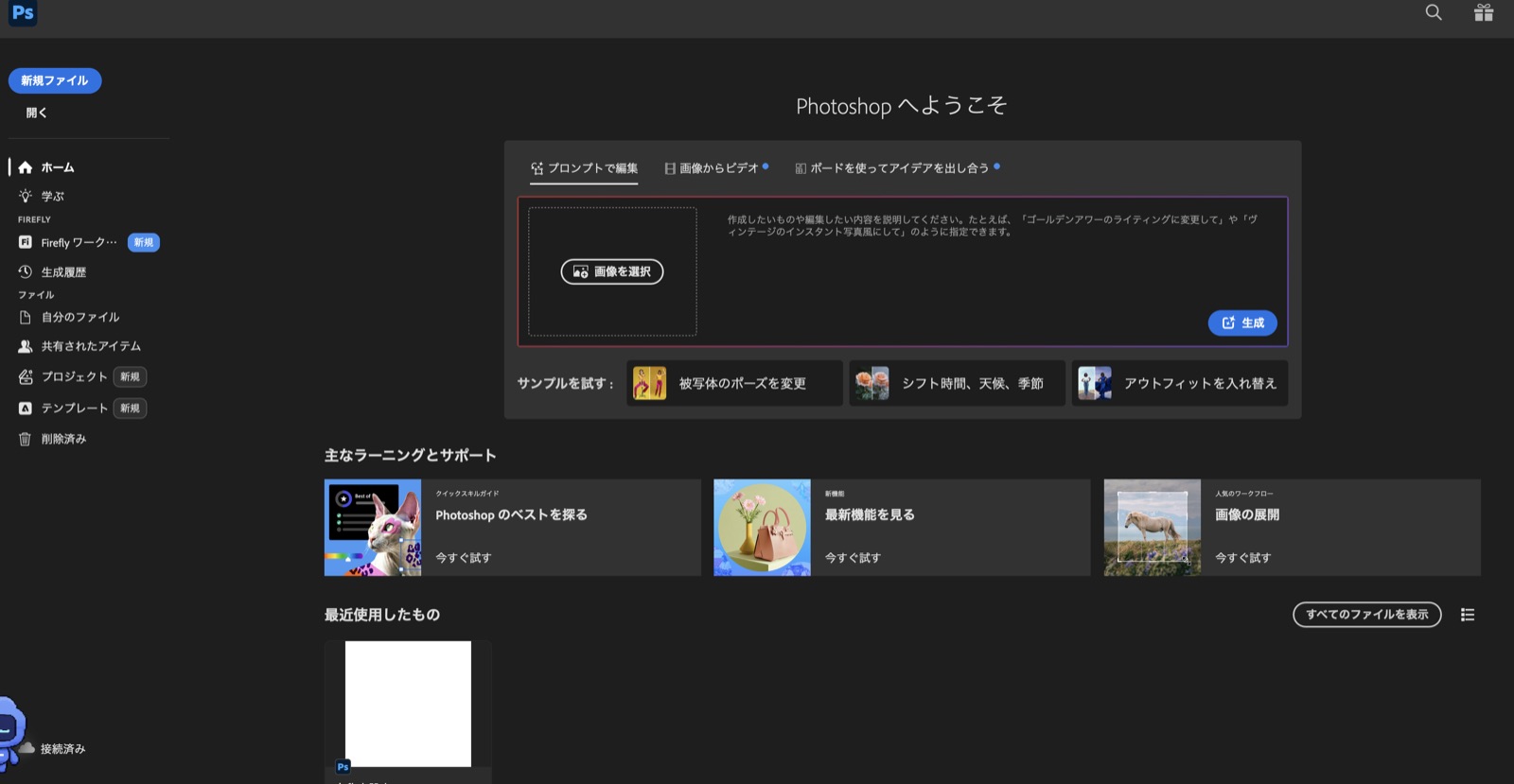This screenshot has height=784, width=1514.
Task: Click the 画像を選択 button
Action: 612,271
